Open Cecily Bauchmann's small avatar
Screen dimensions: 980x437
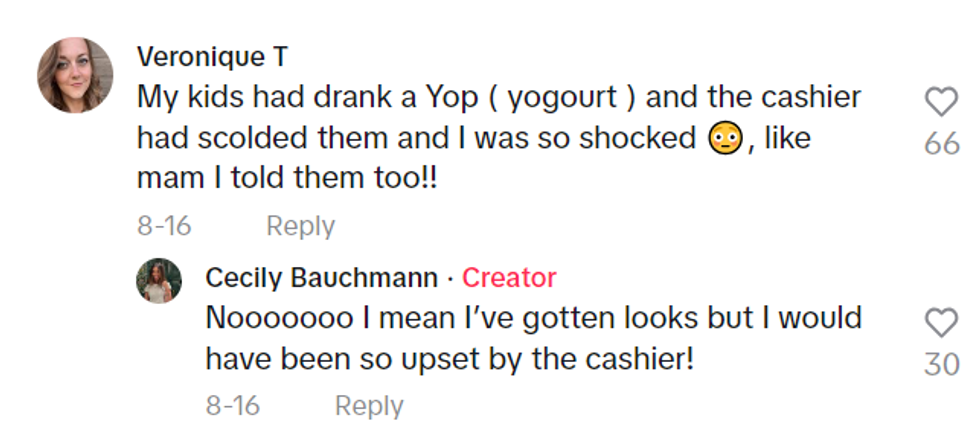tap(159, 280)
